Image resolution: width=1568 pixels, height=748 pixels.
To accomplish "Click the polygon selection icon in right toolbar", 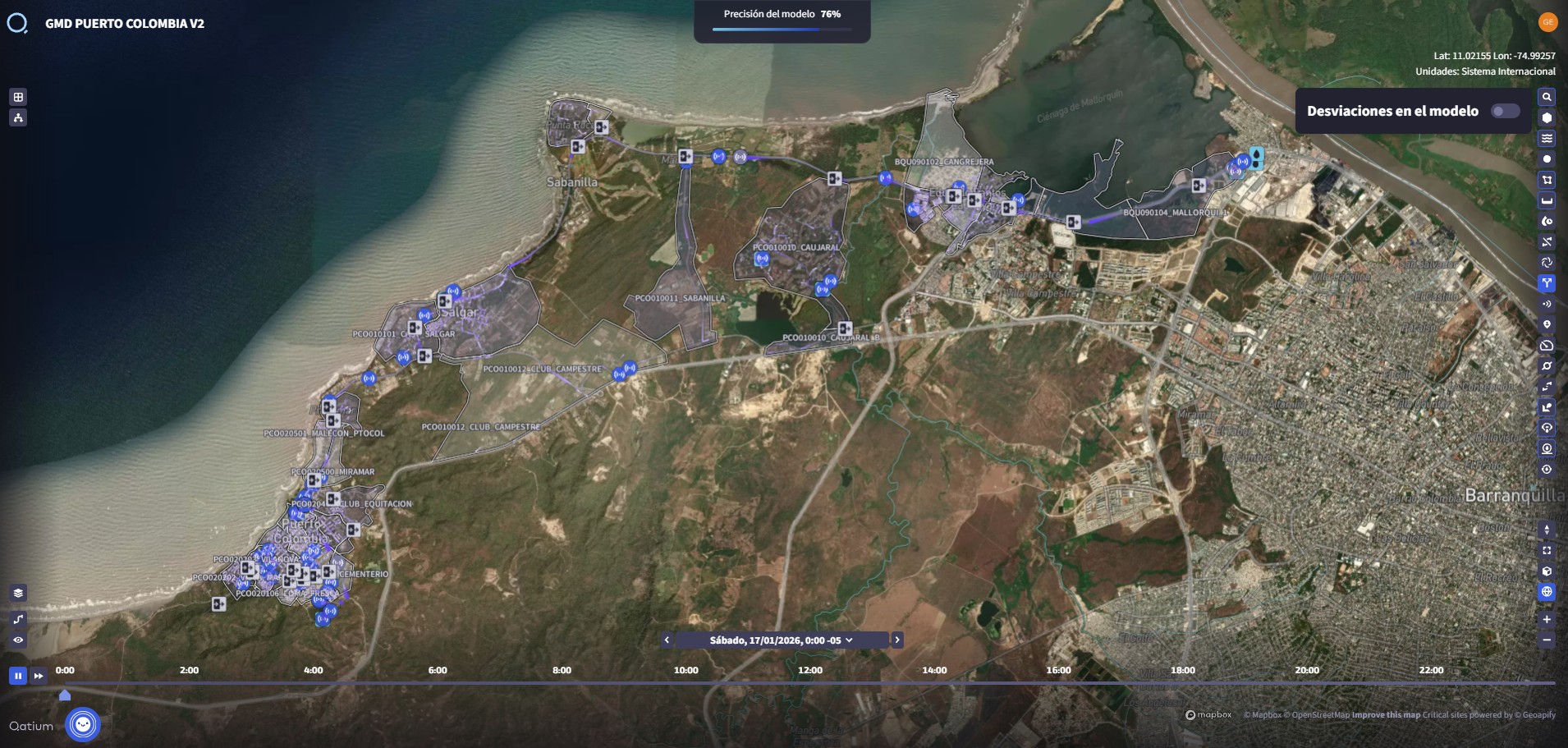I will [x=1548, y=179].
